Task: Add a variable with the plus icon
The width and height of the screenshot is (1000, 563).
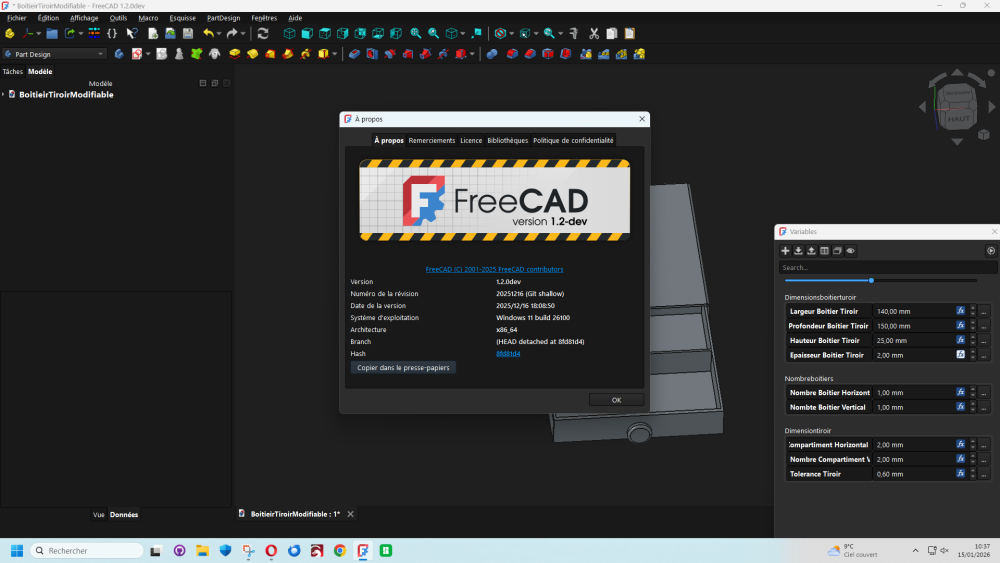Action: pos(785,251)
